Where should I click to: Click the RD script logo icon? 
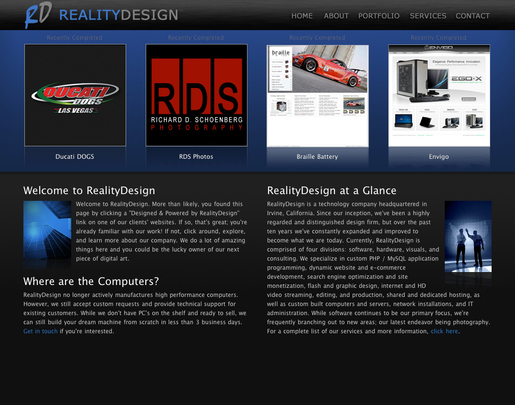click(38, 15)
